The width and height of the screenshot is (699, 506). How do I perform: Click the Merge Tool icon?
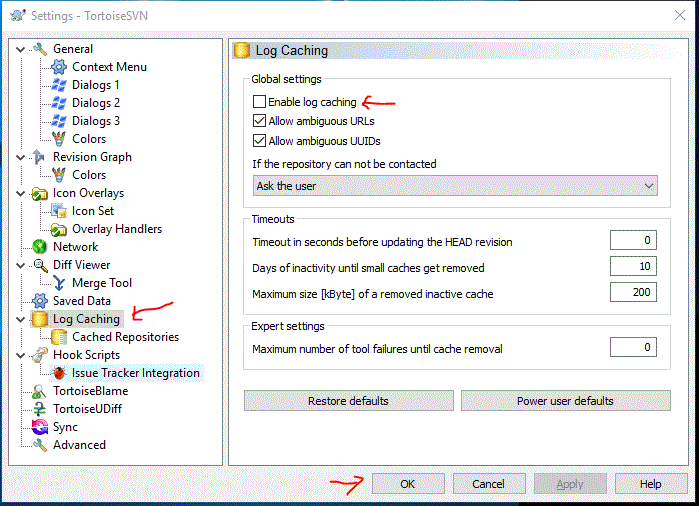[x=59, y=283]
